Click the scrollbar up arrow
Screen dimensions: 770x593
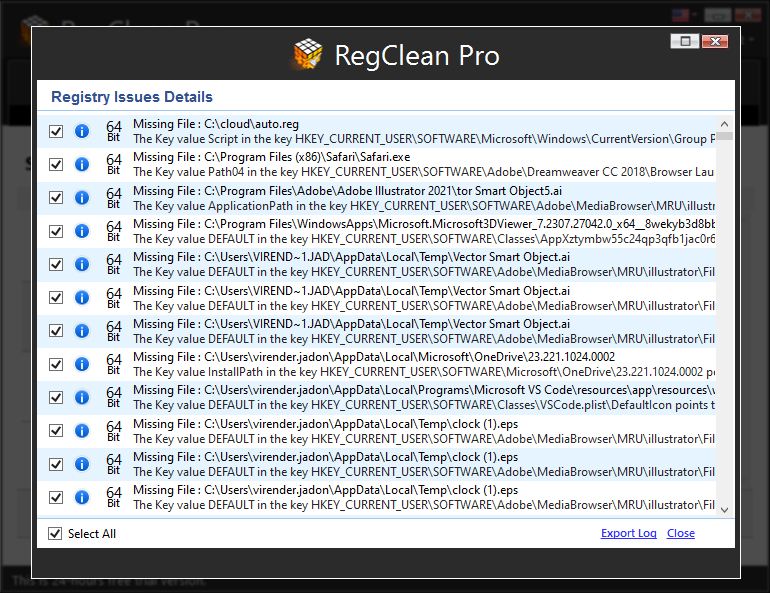click(x=724, y=124)
